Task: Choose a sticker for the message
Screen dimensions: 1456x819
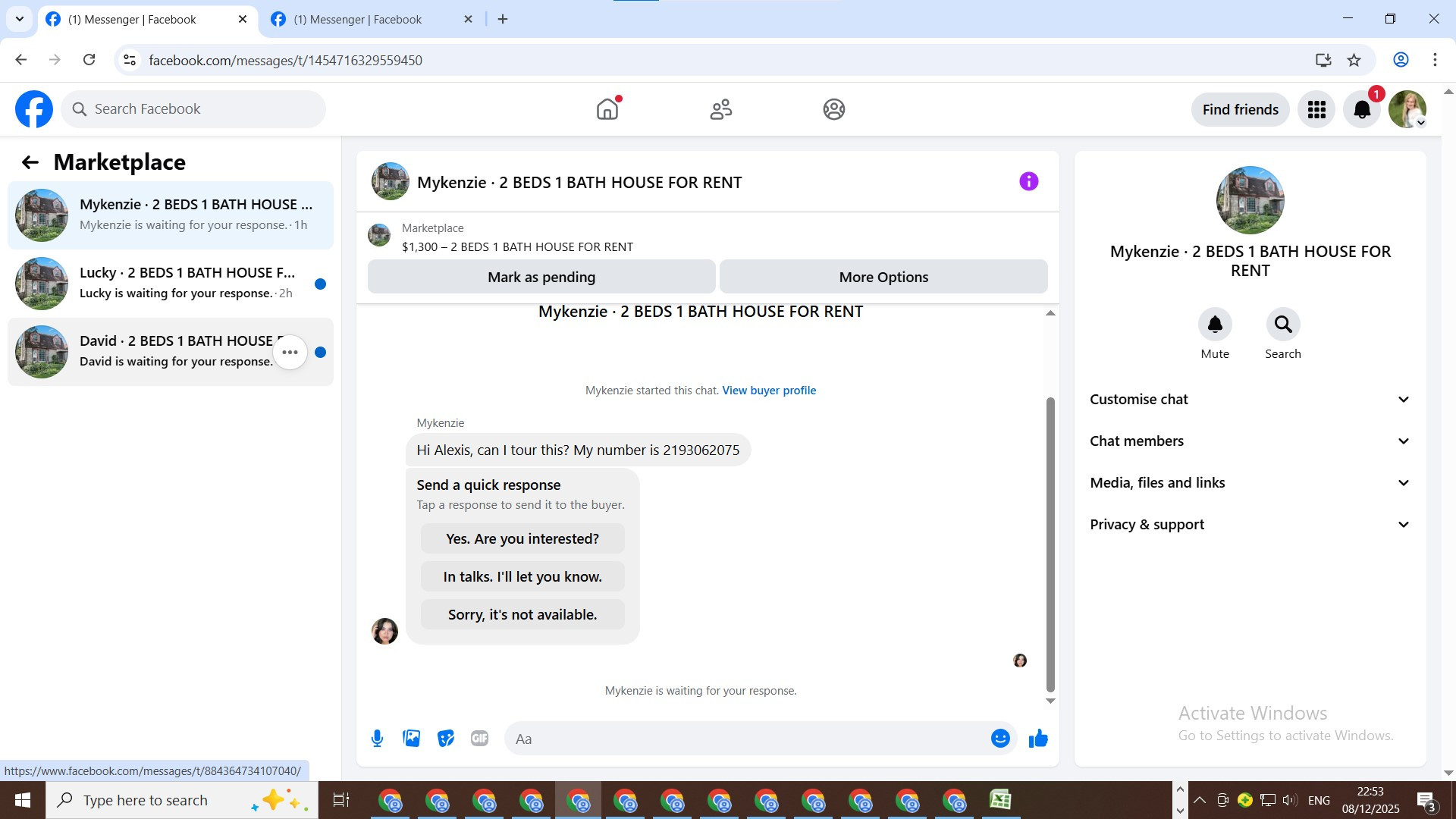Action: [446, 739]
